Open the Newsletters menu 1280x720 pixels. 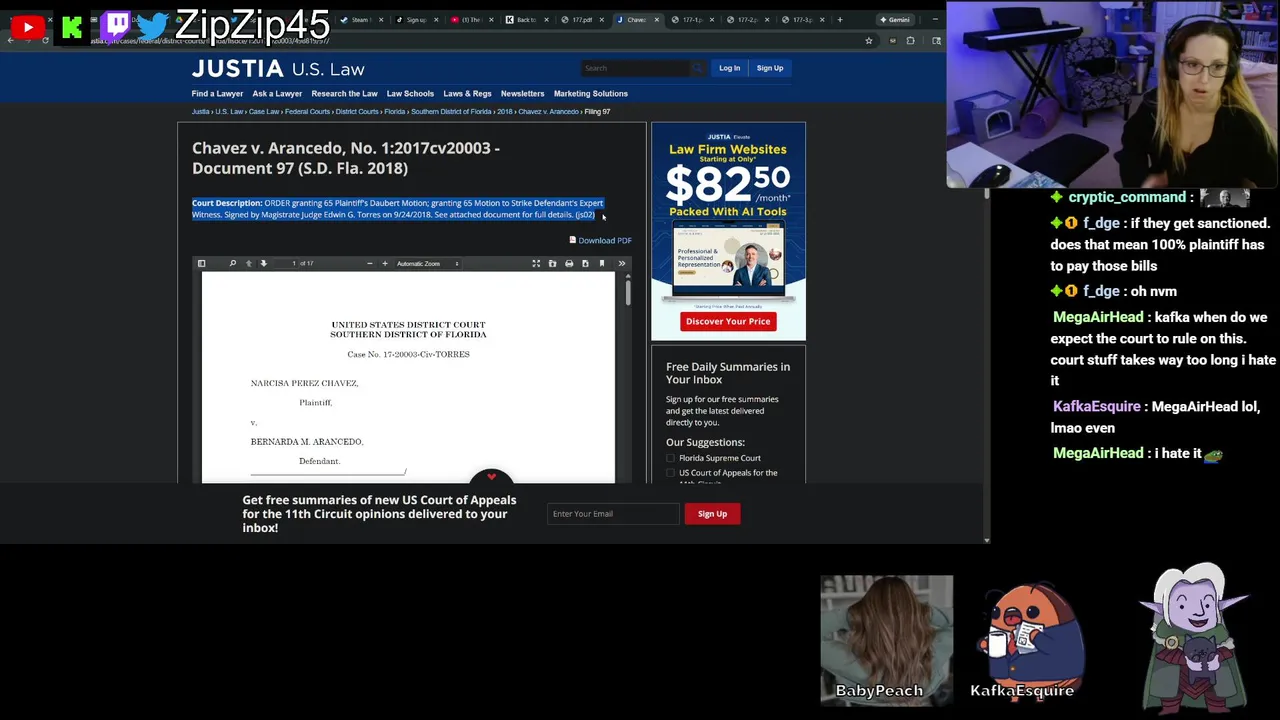coord(522,94)
